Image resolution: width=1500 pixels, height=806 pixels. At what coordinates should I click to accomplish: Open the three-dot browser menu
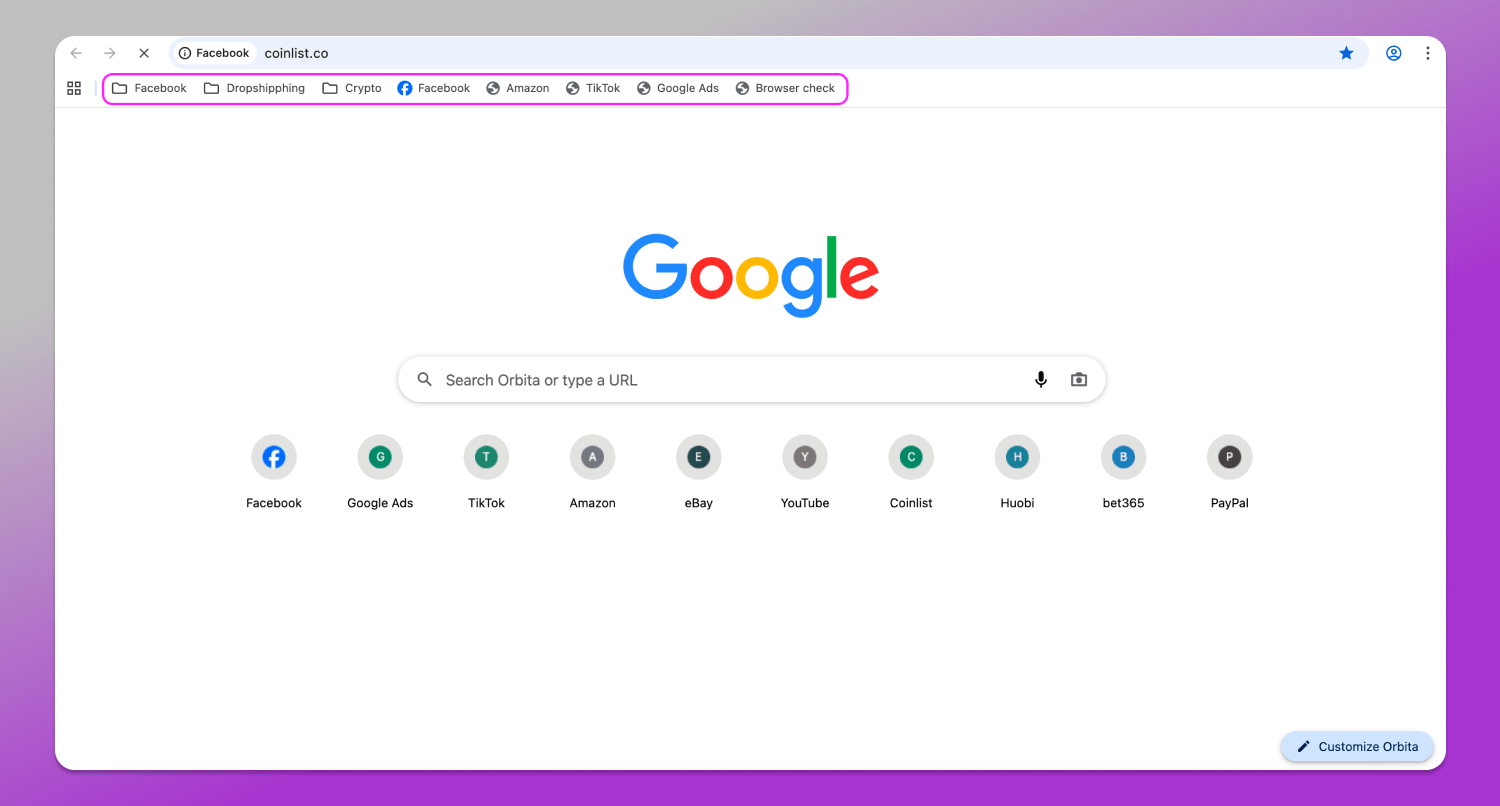(1428, 53)
